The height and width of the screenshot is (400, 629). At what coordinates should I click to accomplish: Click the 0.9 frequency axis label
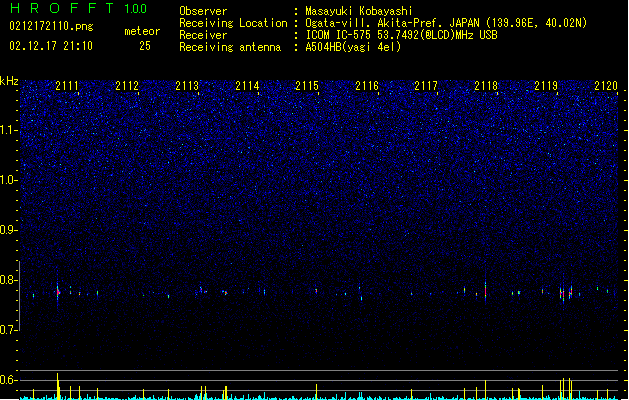tap(8, 230)
